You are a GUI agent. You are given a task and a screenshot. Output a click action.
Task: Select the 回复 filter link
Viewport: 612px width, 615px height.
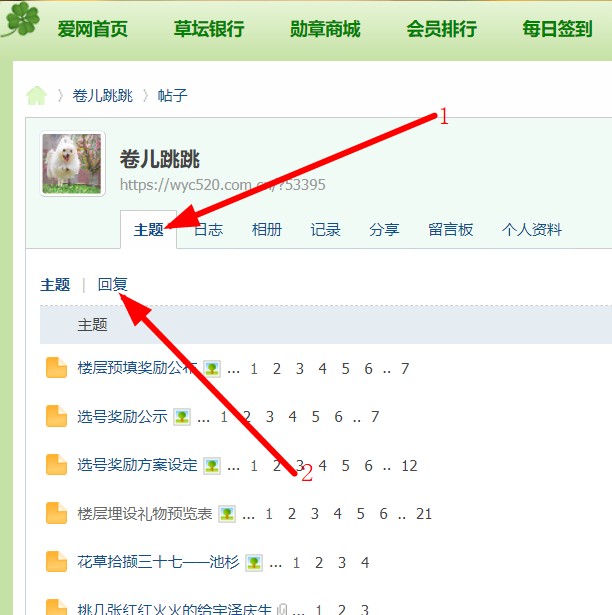(113, 284)
